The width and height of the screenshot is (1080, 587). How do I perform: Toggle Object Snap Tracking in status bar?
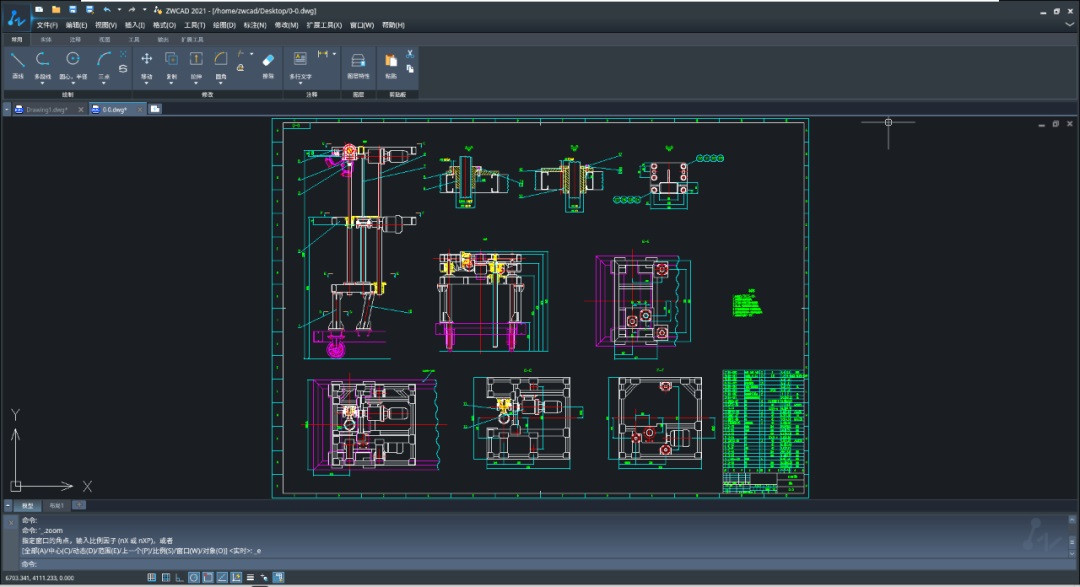click(x=222, y=577)
